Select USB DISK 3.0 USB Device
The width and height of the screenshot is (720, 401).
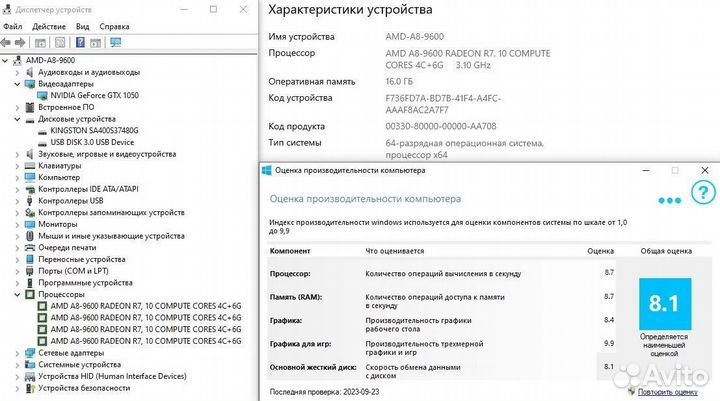pyautogui.click(x=92, y=142)
